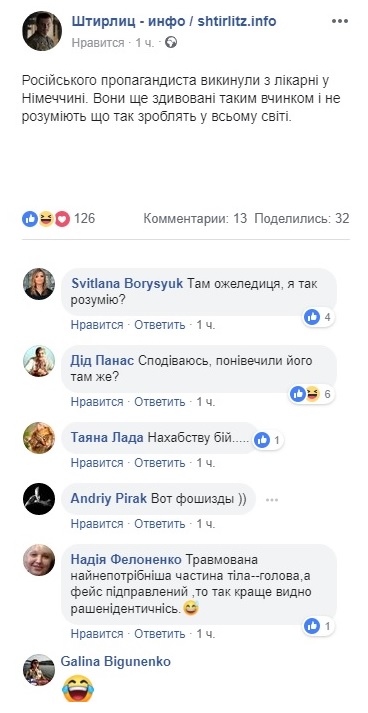Open Andriy Pirak's profile name
The image size is (368, 713).
click(108, 498)
